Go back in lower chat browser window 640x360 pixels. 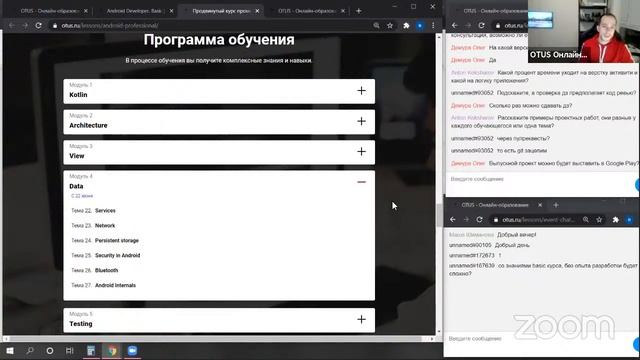pyautogui.click(x=453, y=220)
